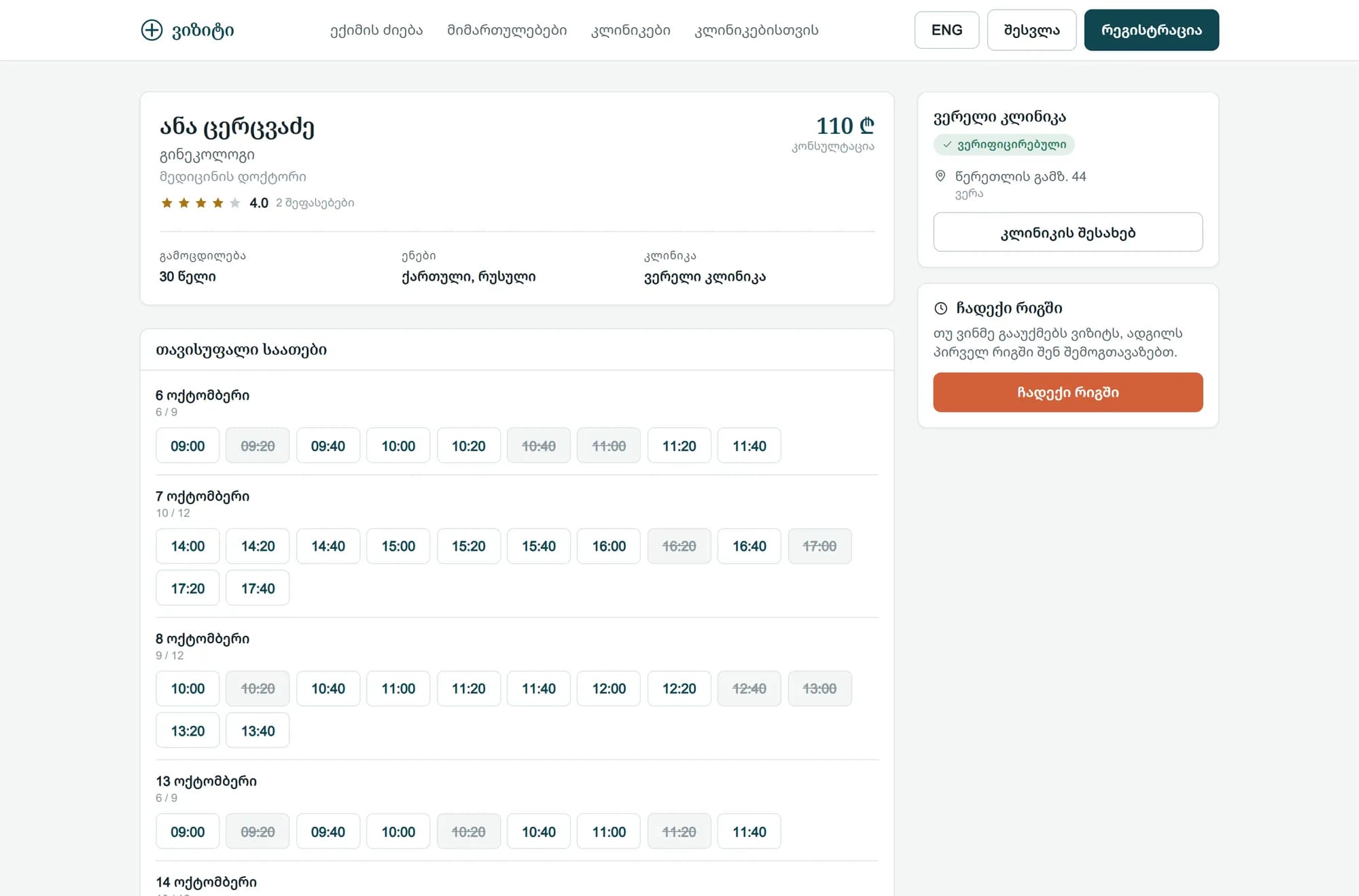
Task: Select 10:00 slot on 8 ოქტომბერი
Action: 188,689
